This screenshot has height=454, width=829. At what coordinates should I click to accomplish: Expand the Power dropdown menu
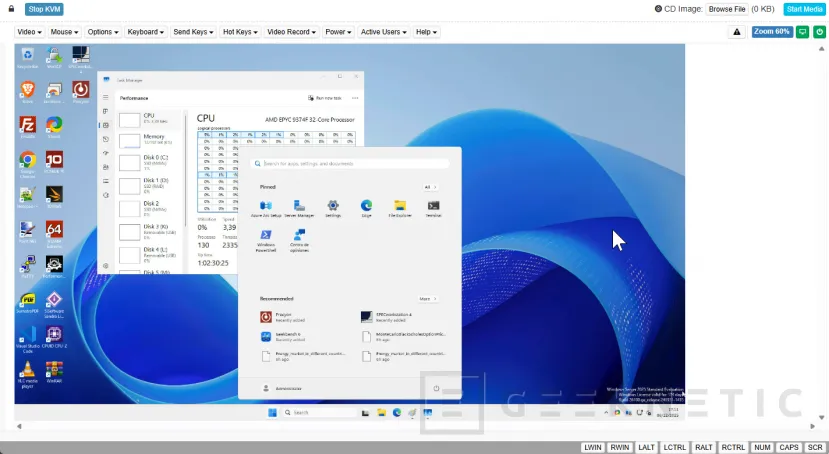tap(338, 32)
